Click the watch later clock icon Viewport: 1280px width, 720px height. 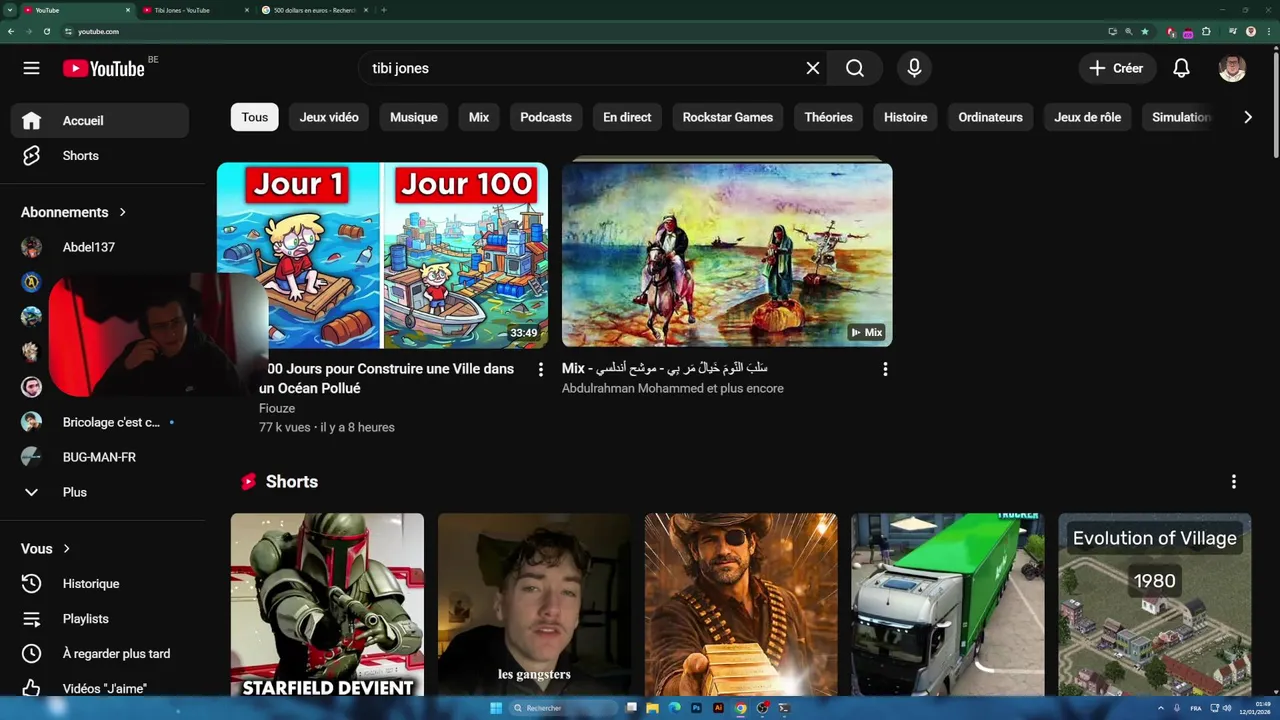[32, 653]
